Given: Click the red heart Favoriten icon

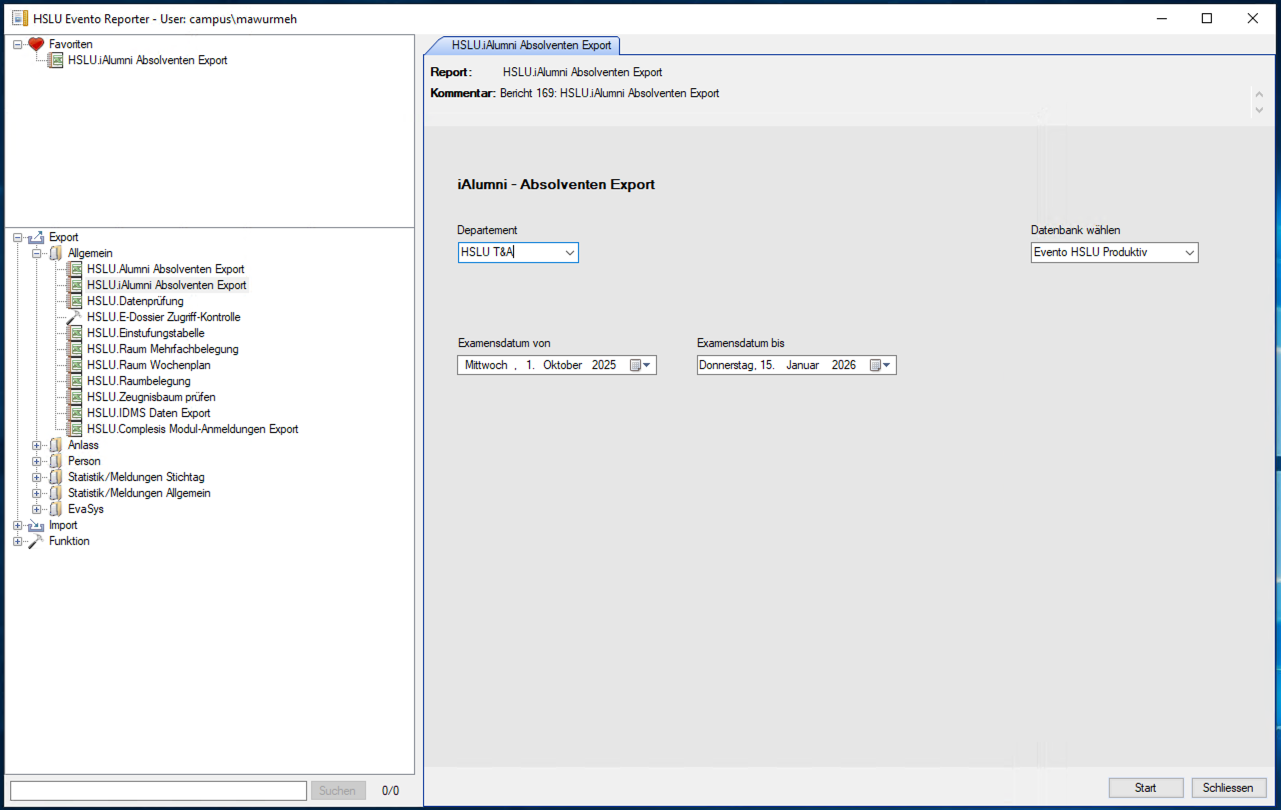Looking at the screenshot, I should [x=36, y=44].
